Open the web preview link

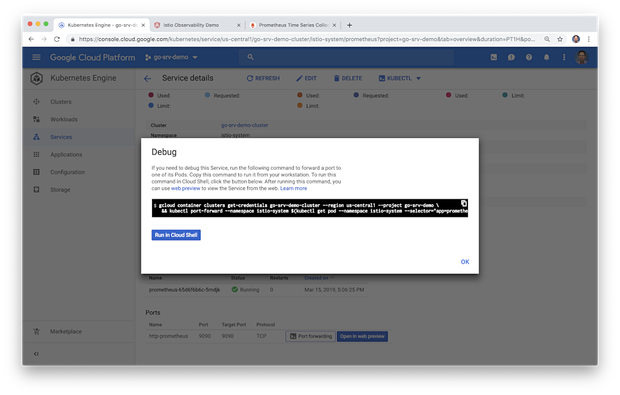click(x=185, y=188)
